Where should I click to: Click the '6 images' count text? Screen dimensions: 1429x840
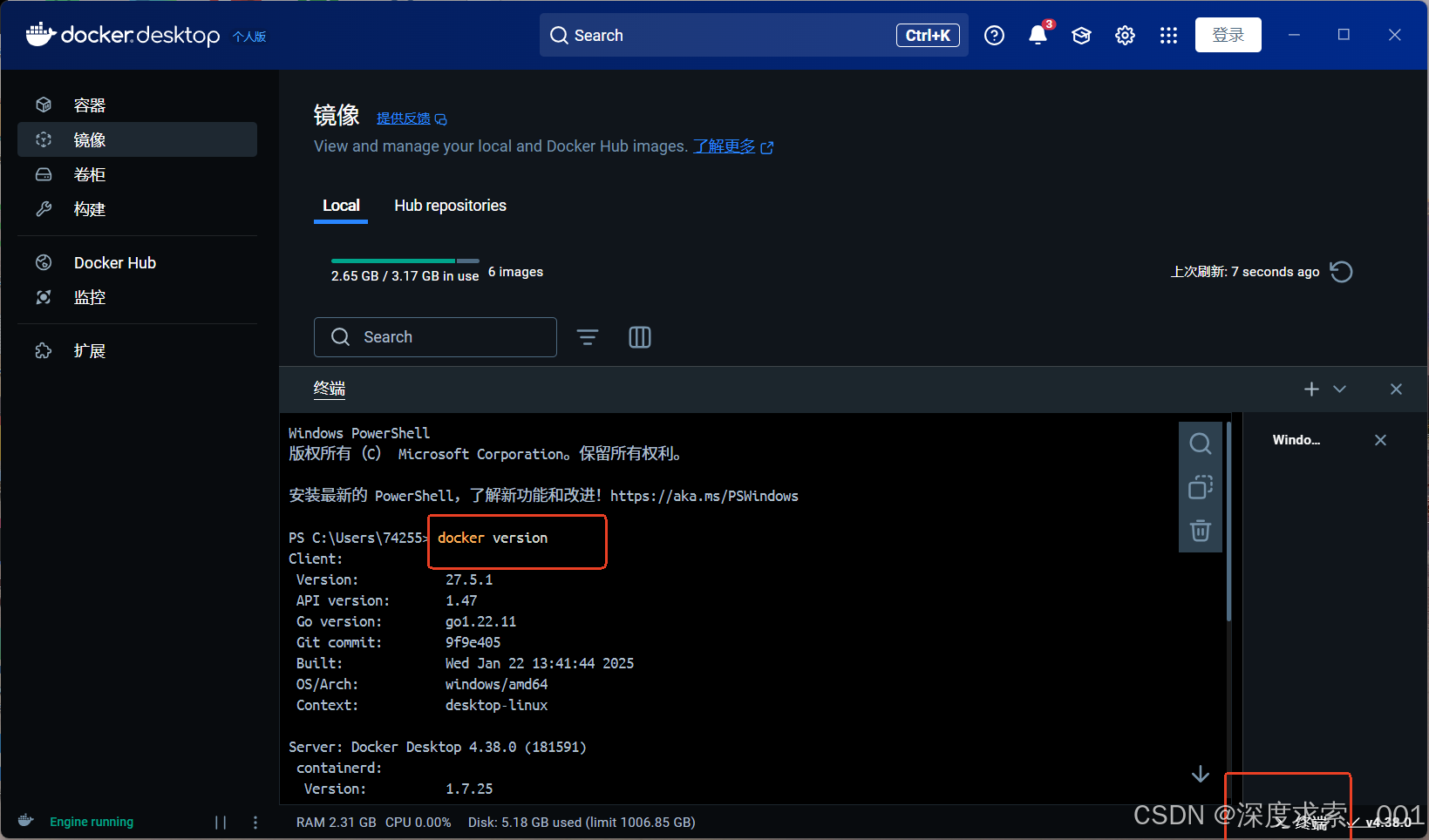click(515, 272)
